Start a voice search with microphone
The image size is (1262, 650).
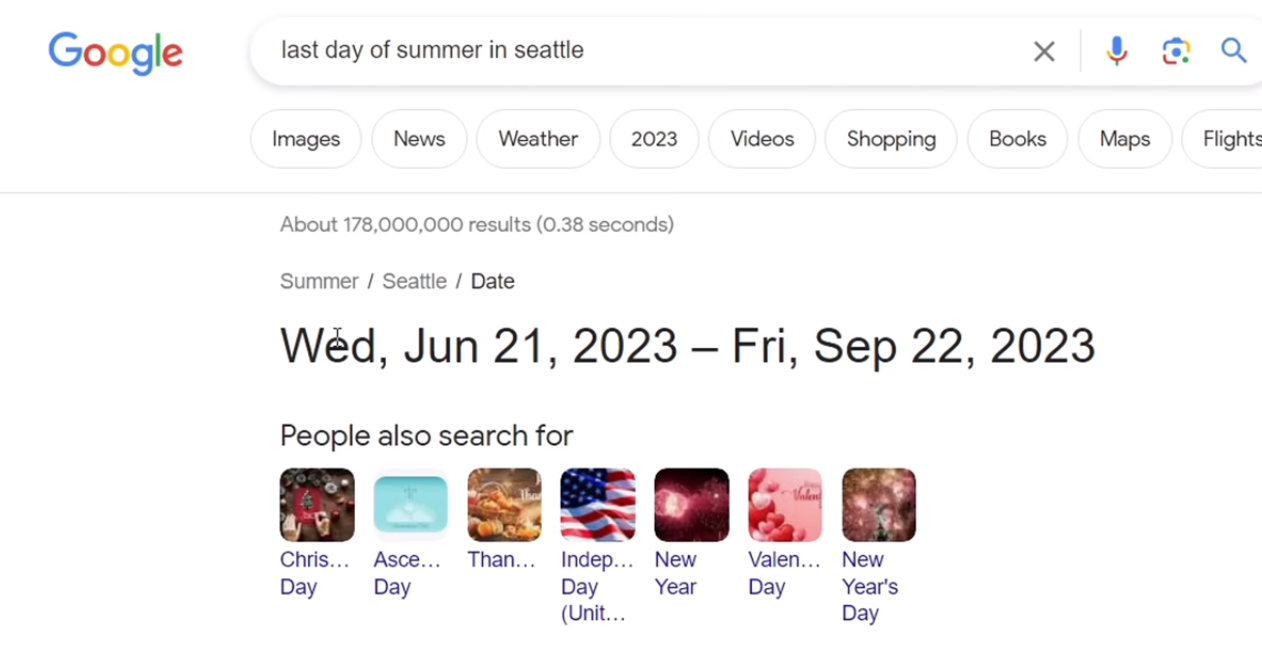(x=1116, y=51)
